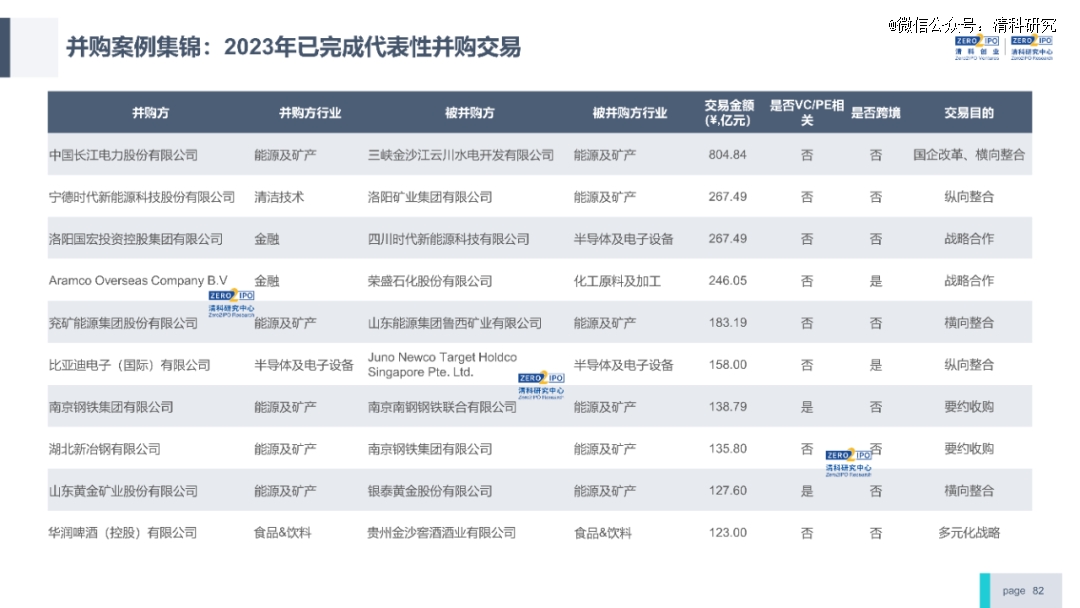Click the 被并购方行业 column header
1080x608 pixels.
click(630, 113)
